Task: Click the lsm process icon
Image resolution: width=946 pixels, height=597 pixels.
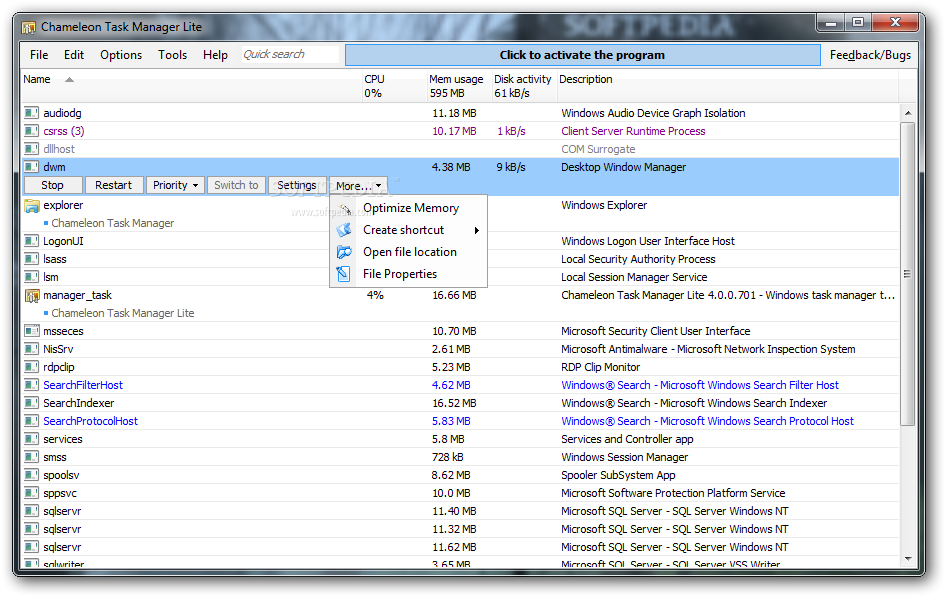Action: [x=31, y=277]
